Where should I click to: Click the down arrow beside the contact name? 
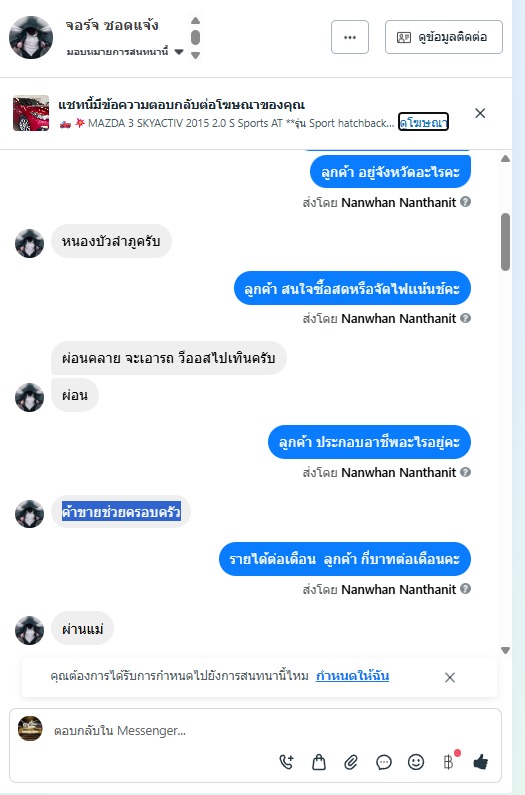(195, 55)
